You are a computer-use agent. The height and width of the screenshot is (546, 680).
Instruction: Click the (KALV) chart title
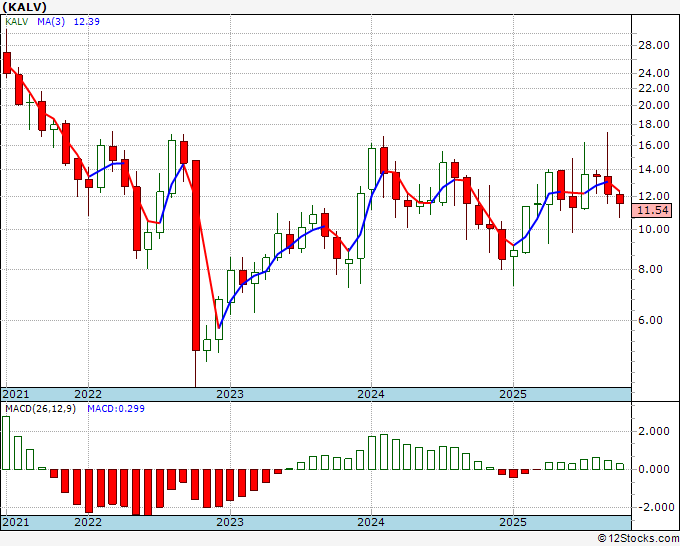point(24,7)
